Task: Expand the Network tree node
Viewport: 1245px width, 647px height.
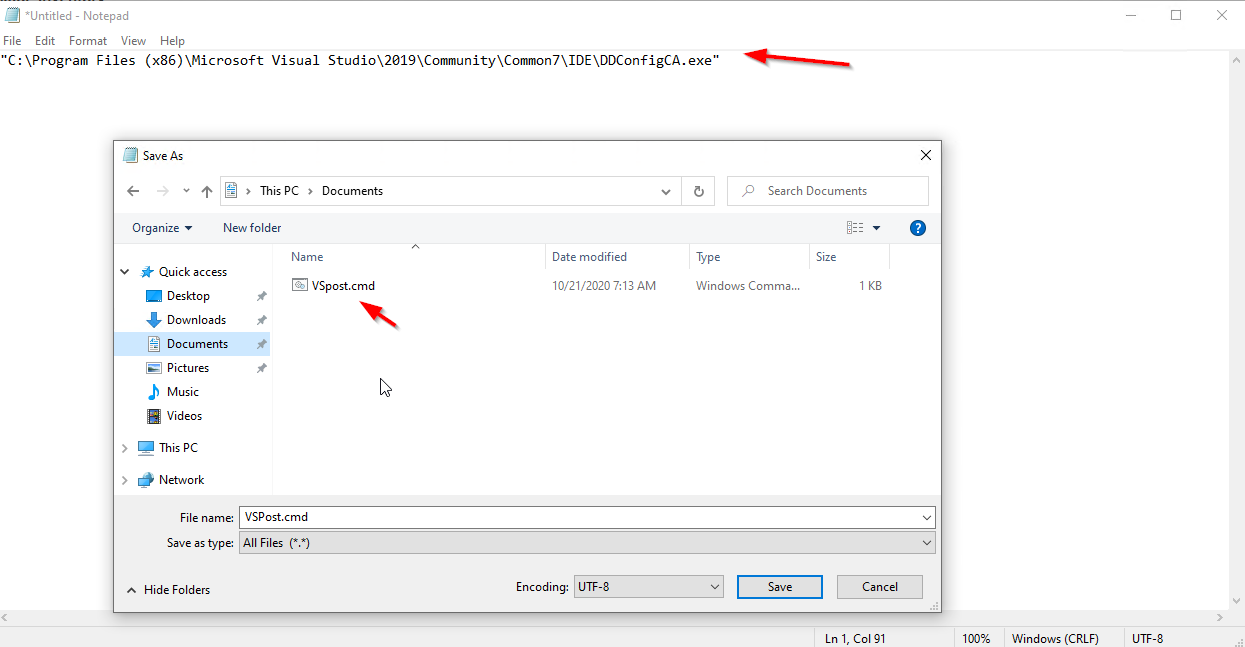Action: (125, 480)
